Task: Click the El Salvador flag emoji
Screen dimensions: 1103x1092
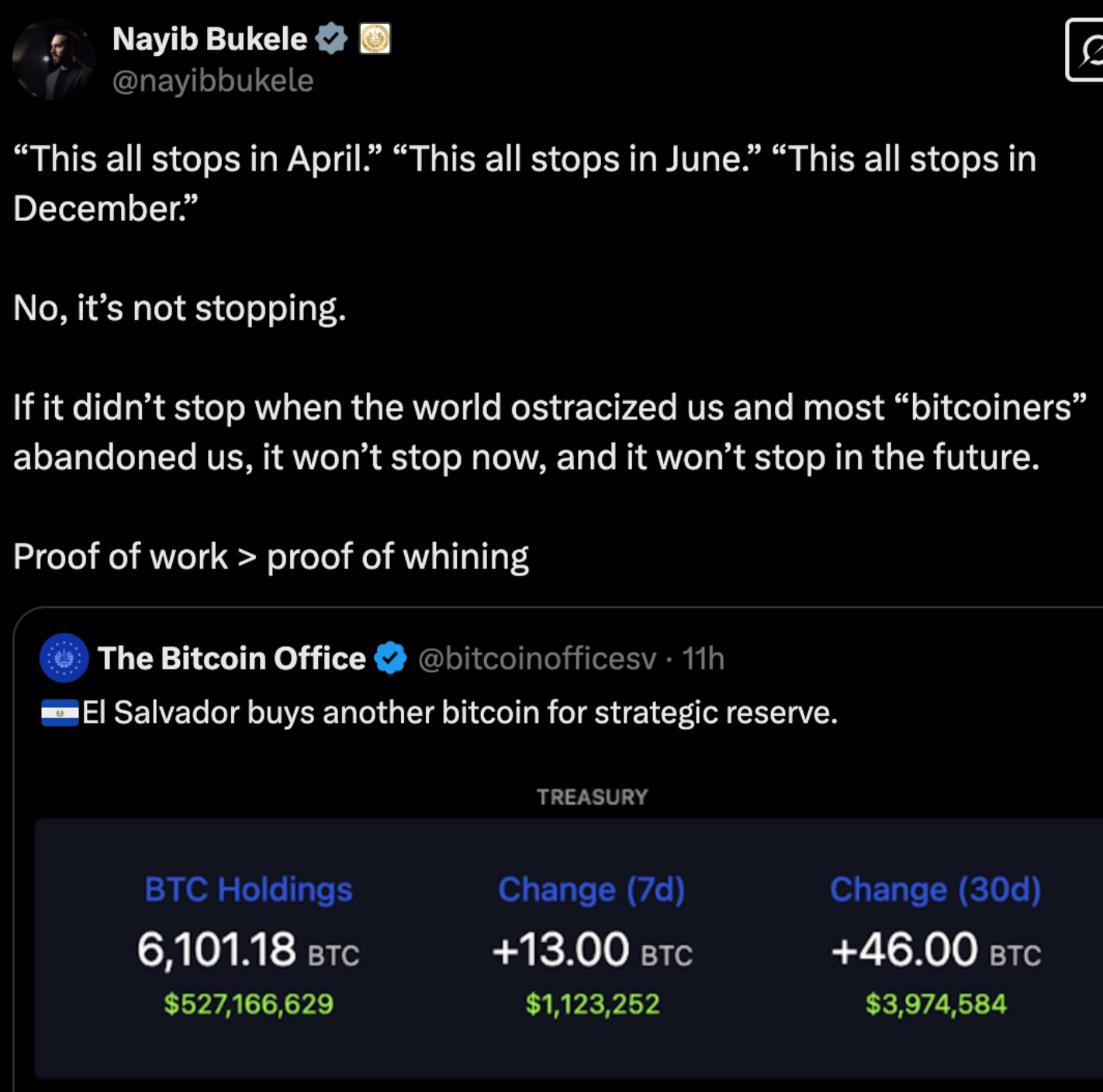Action: [x=60, y=713]
